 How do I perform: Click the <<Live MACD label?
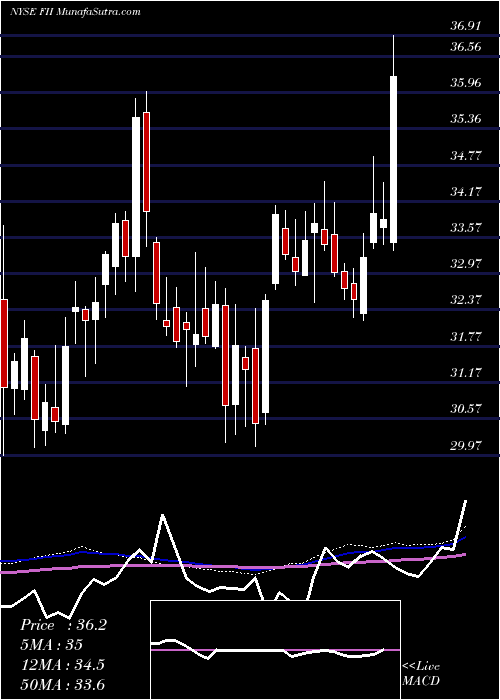pyautogui.click(x=421, y=673)
